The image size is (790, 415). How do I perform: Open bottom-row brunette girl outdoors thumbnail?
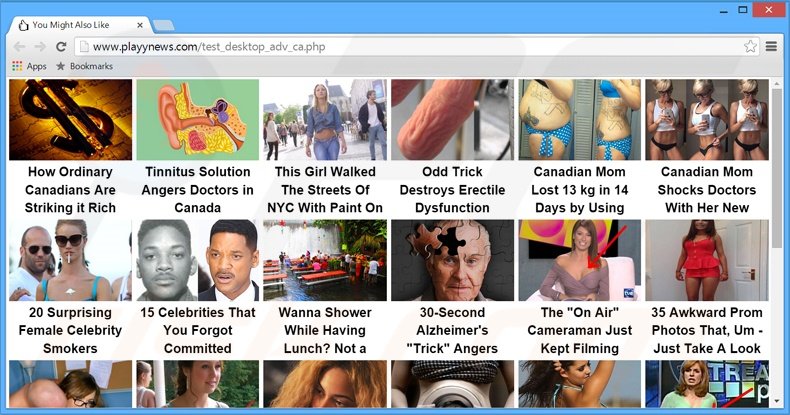198,384
